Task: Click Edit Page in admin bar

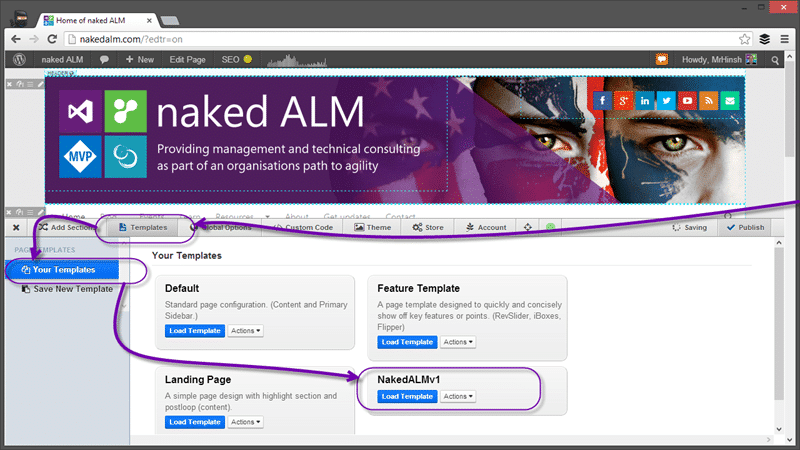Action: 187,60
